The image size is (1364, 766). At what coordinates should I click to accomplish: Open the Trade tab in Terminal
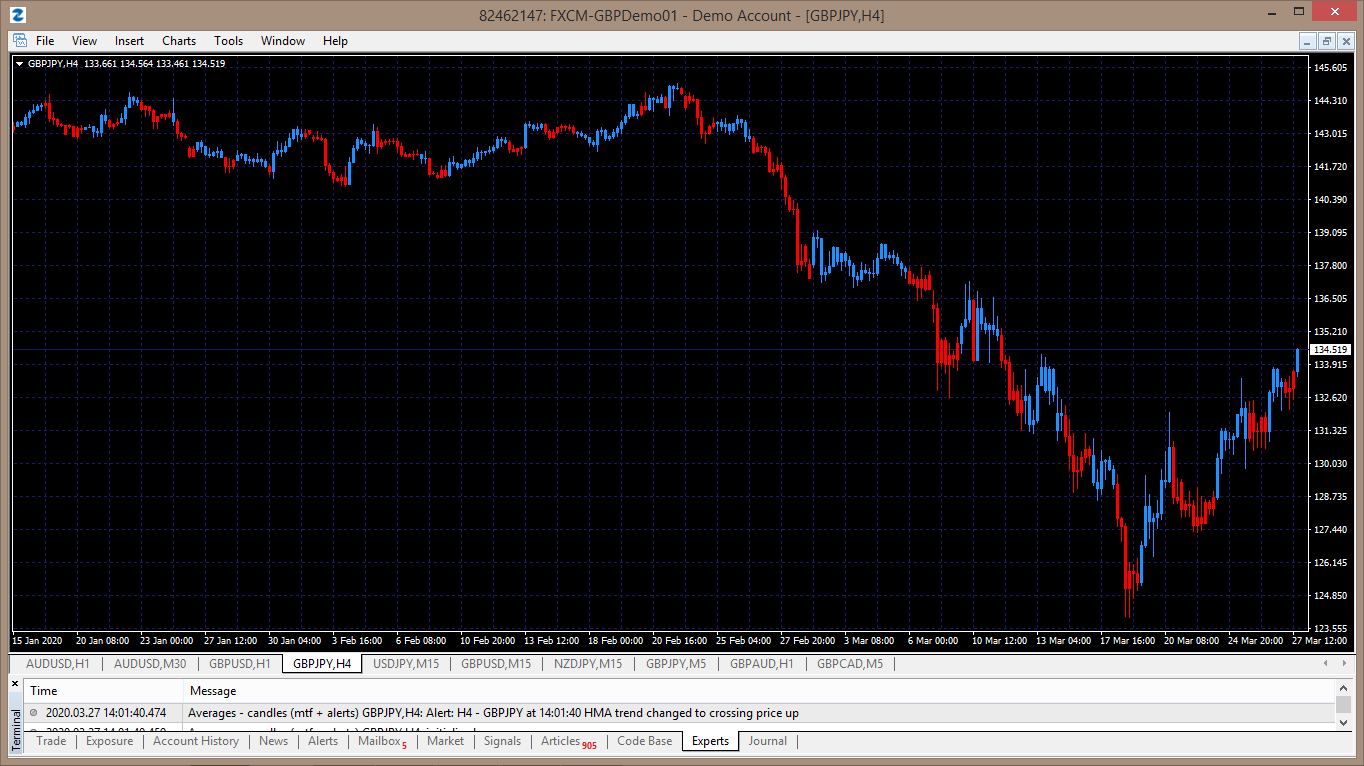tap(51, 741)
